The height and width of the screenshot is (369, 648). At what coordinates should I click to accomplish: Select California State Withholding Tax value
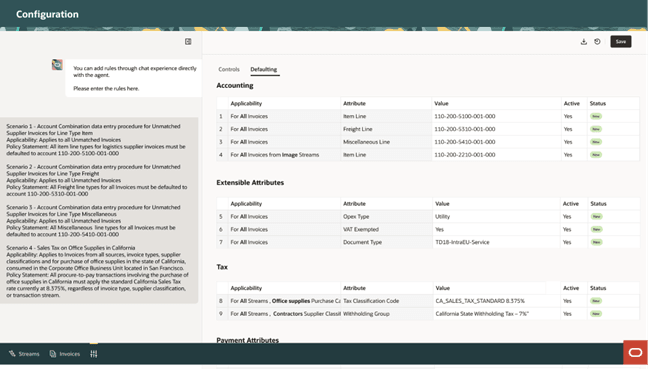482,314
